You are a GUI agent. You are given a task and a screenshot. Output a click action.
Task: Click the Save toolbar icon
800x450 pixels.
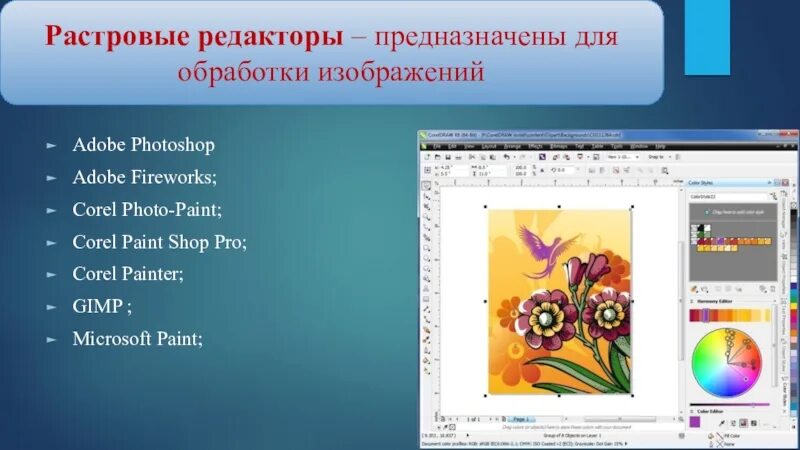(x=448, y=157)
